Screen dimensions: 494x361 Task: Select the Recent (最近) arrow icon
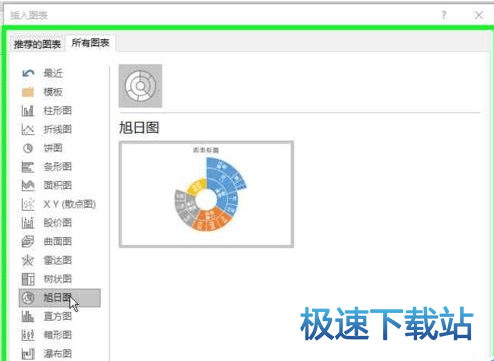28,73
